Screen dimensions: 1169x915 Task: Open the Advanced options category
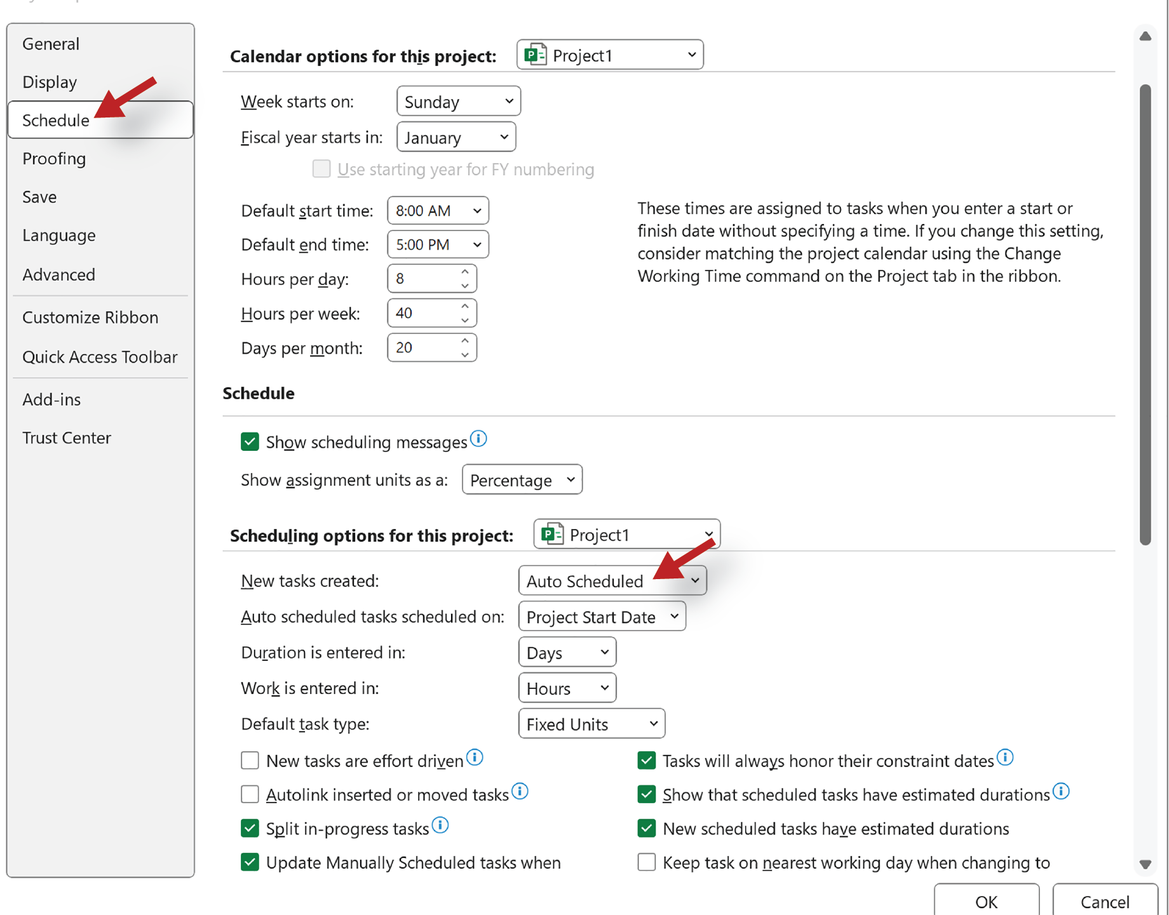59,274
